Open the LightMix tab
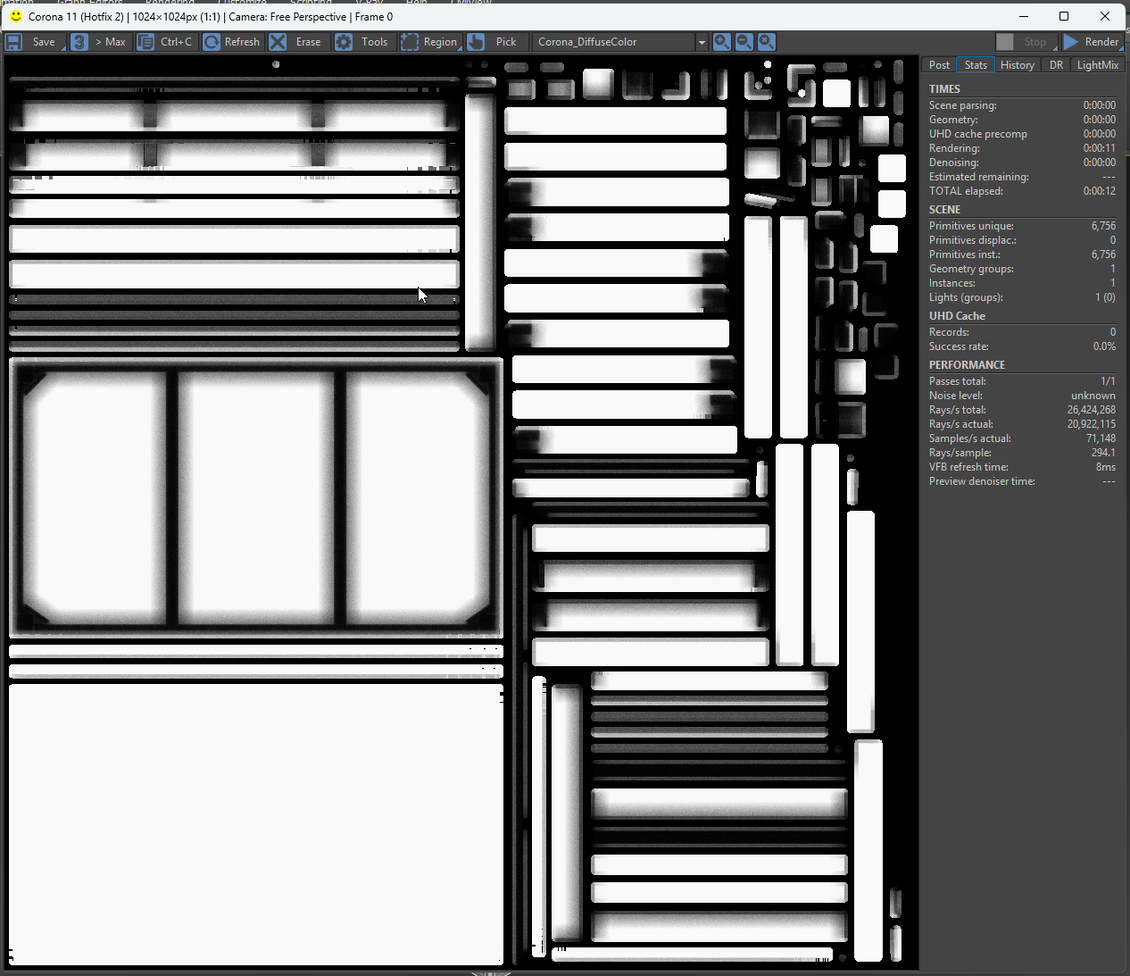Screen dimensions: 1130x976 [1097, 65]
